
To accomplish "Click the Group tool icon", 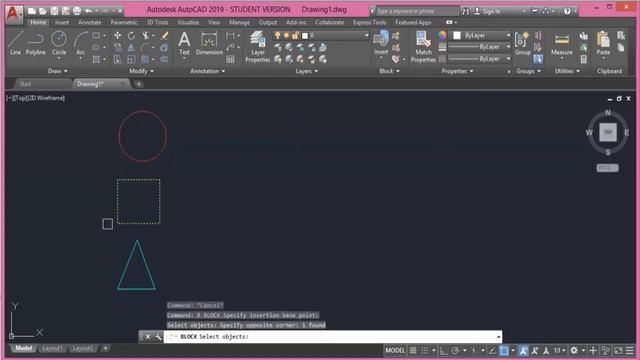I will [x=522, y=43].
